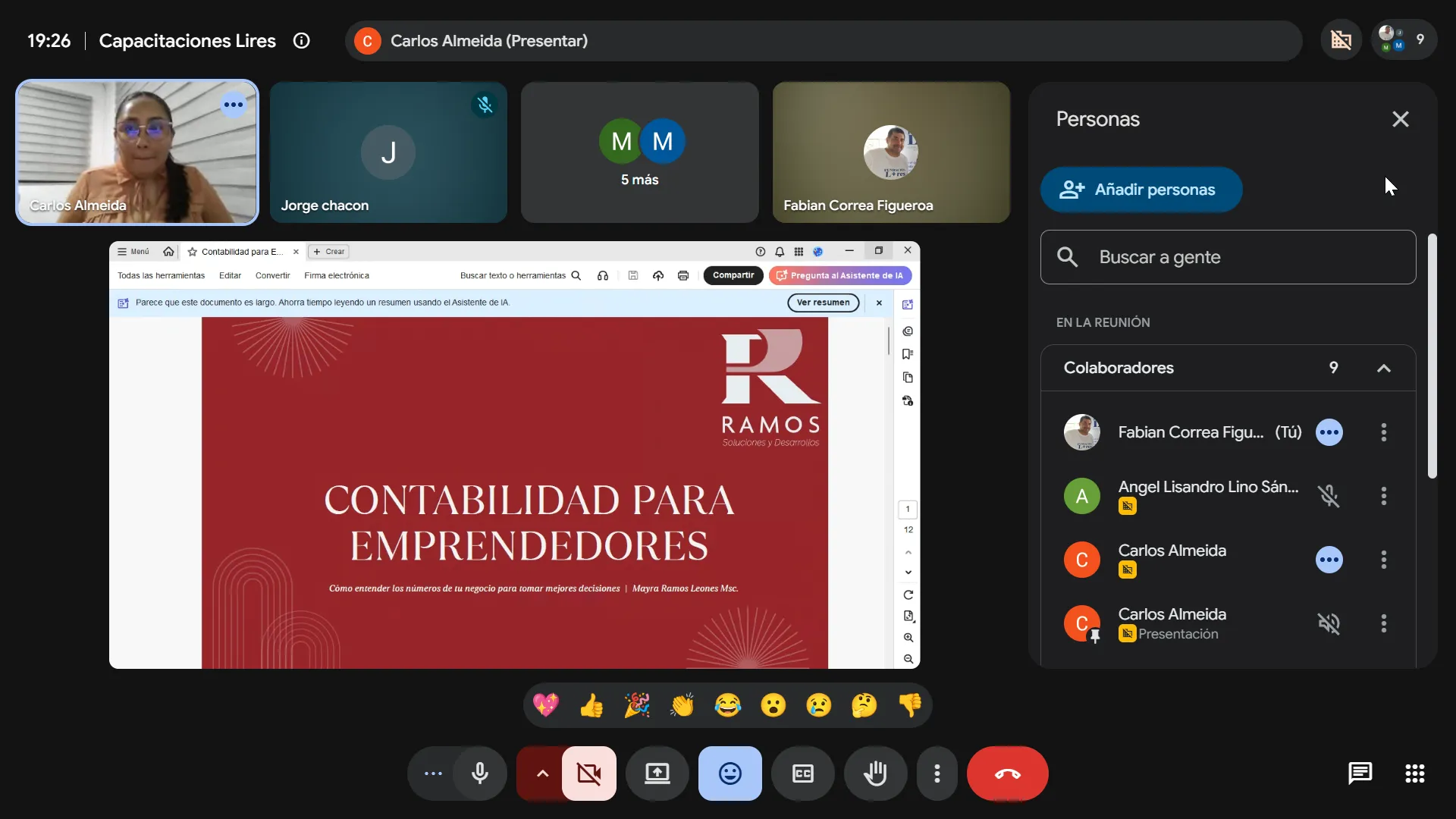Click Personas panel scrollbar

pos(1432,356)
